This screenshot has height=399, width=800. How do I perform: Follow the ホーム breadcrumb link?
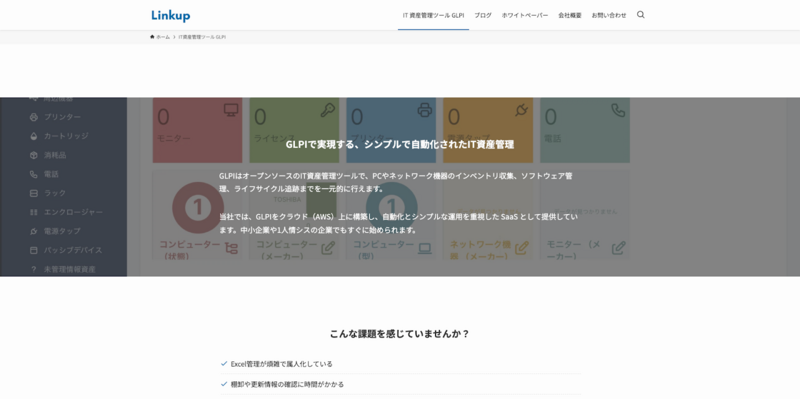pyautogui.click(x=160, y=37)
